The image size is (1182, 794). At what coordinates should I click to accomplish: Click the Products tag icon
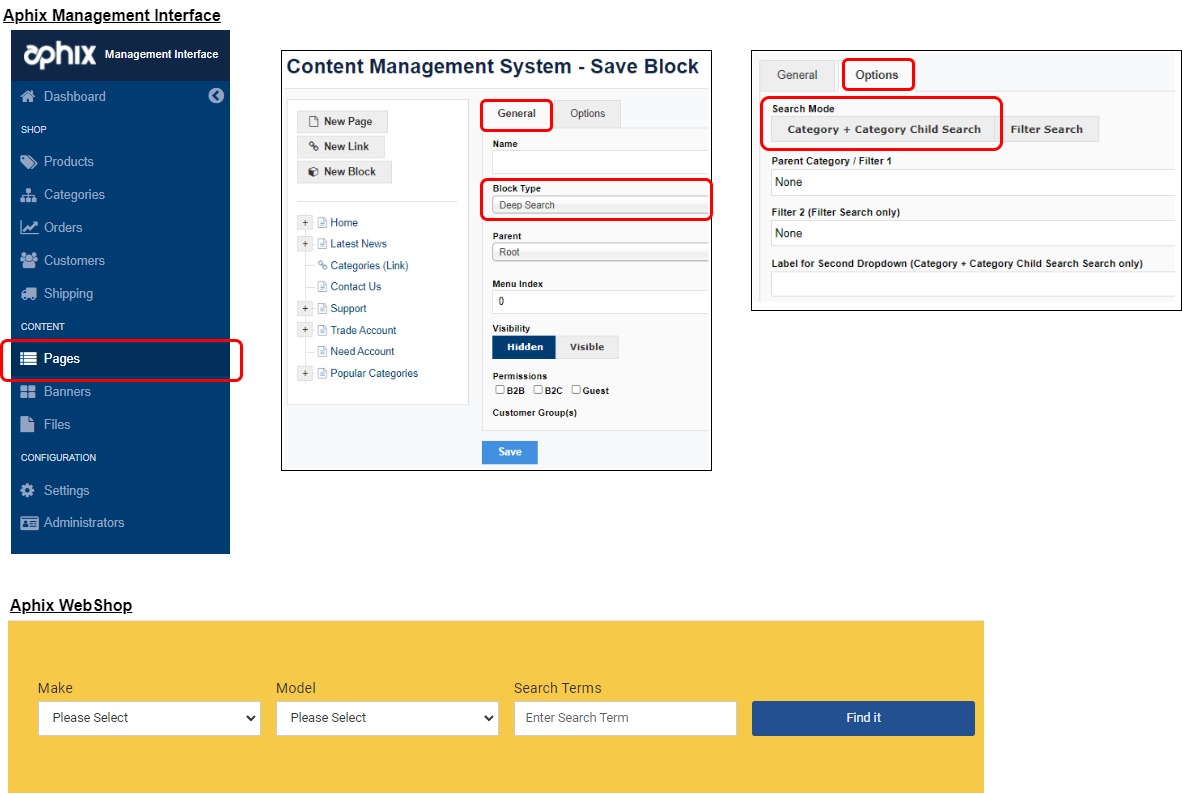click(x=28, y=161)
